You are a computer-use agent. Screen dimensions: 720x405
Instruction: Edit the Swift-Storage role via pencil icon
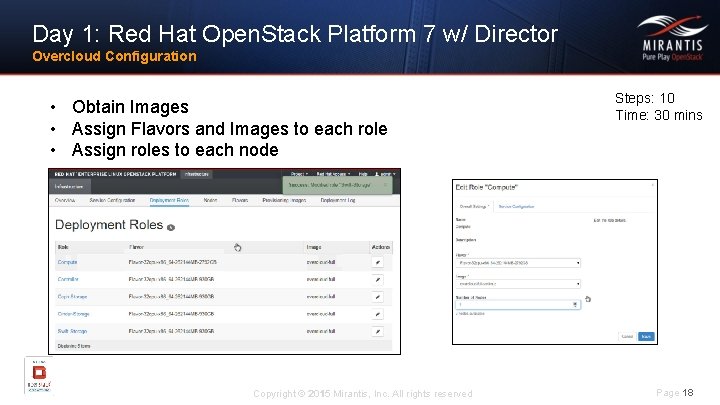point(377,331)
